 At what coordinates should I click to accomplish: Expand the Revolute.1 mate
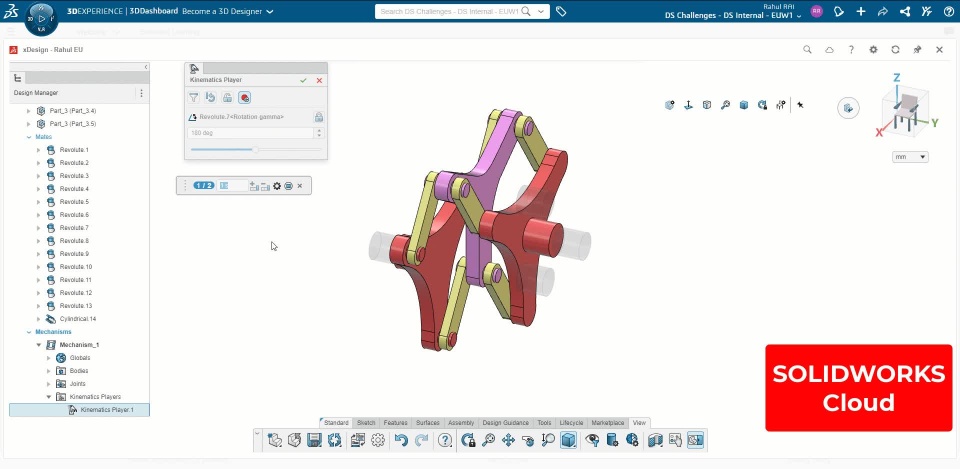(x=39, y=150)
